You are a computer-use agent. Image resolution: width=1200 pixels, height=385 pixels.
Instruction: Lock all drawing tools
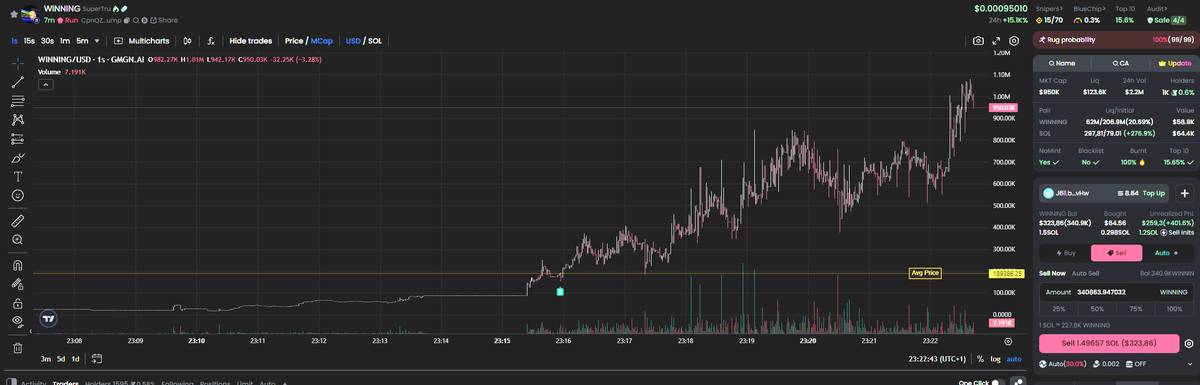tap(17, 303)
